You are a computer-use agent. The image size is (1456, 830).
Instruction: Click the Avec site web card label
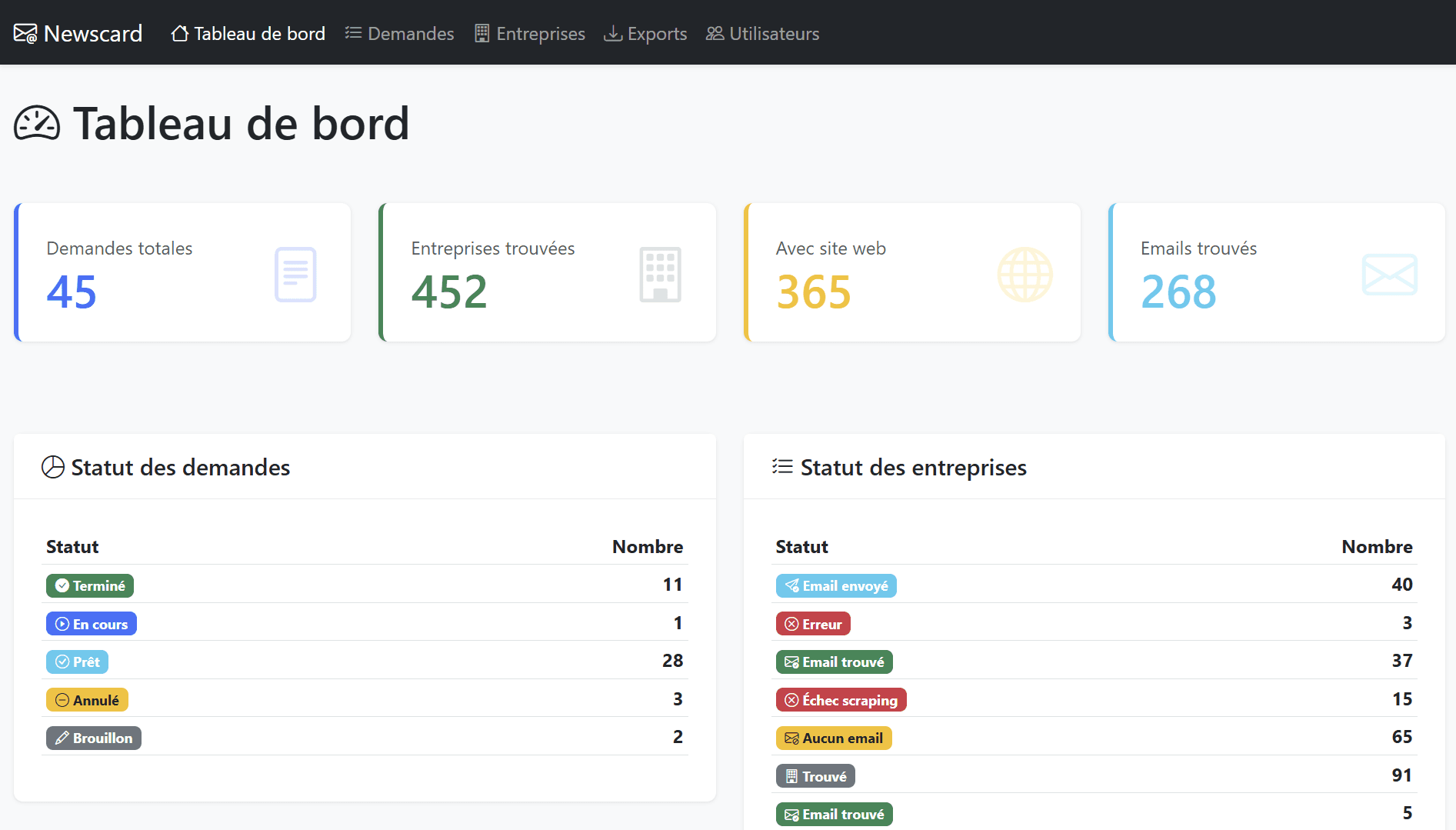(x=831, y=248)
